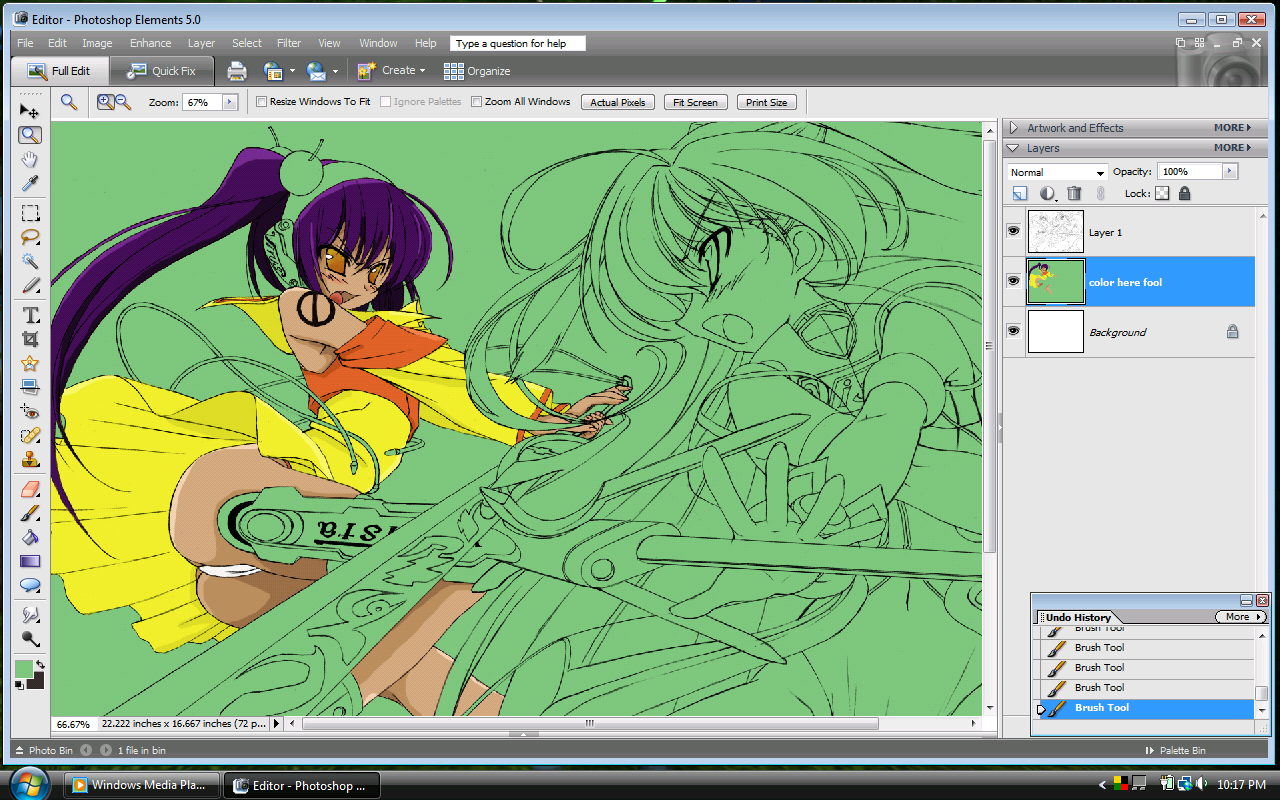
Task: Reset default black and white colors
Action: pos(19,685)
